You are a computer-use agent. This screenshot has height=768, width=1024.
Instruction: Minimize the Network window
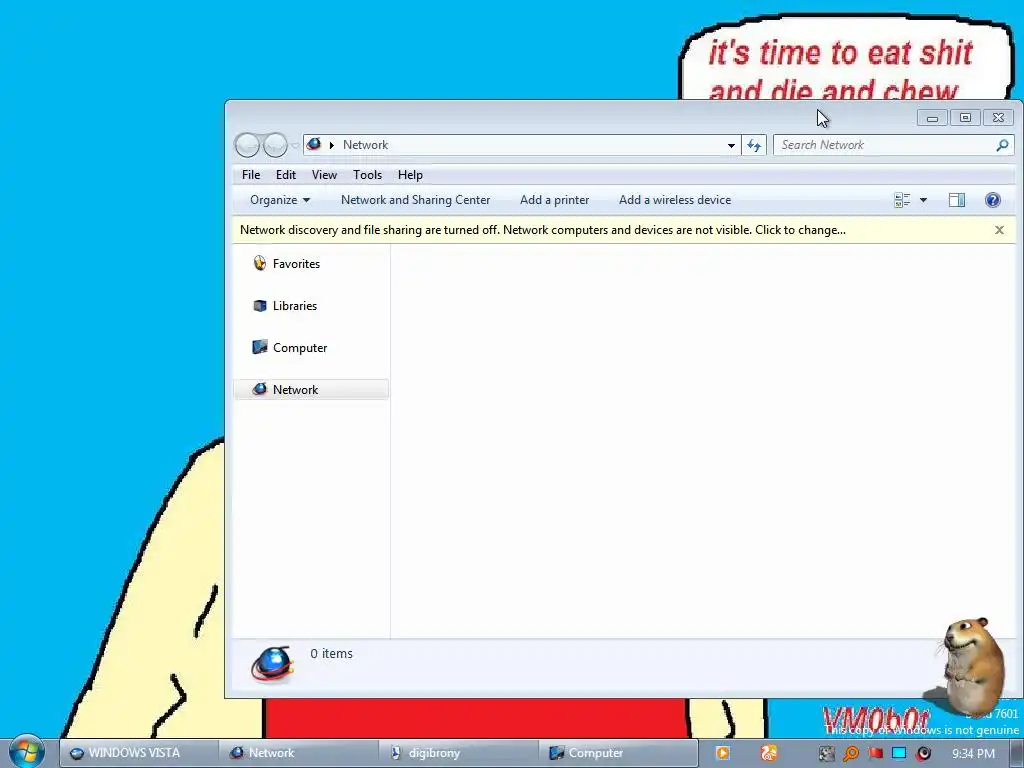[x=932, y=118]
